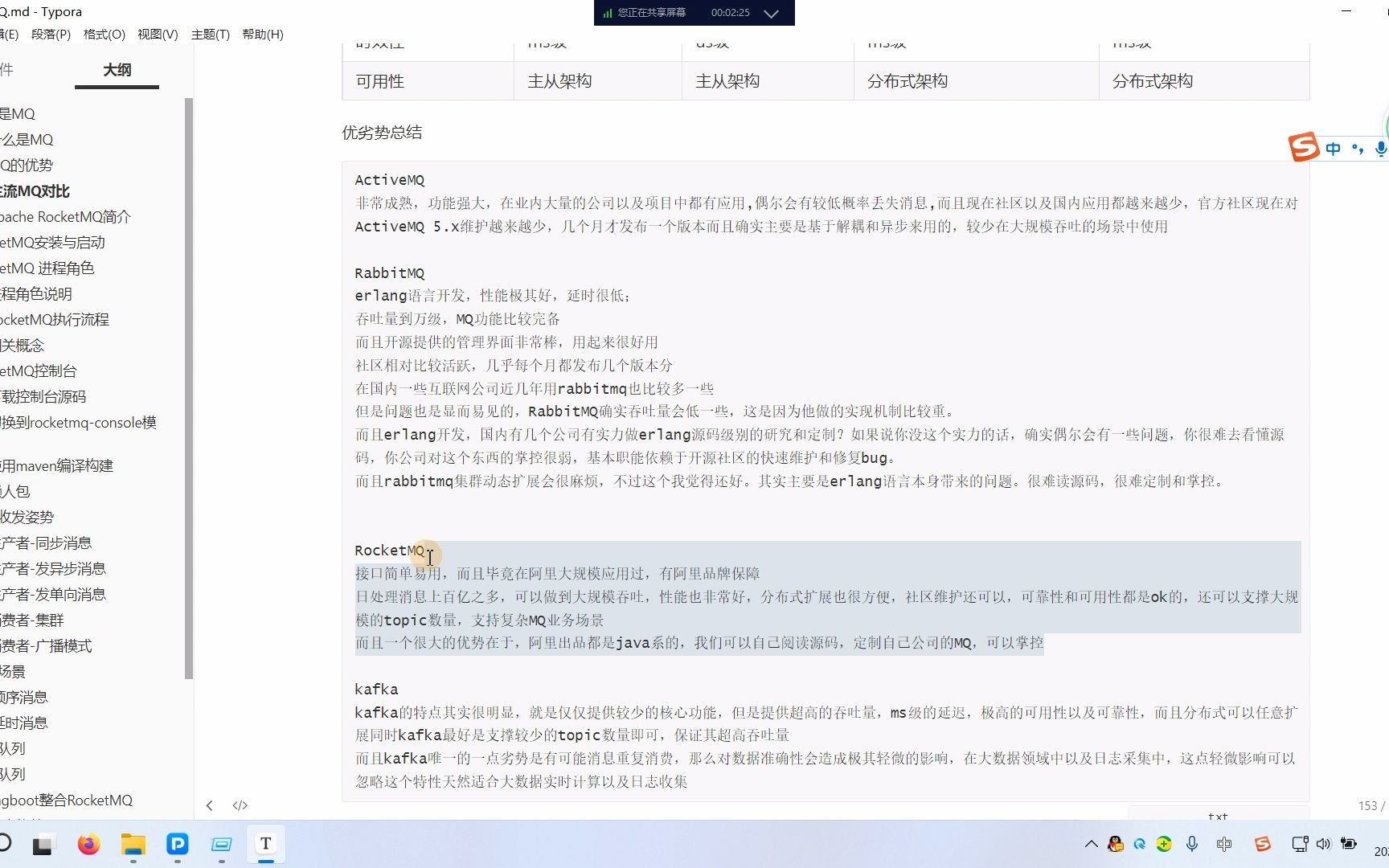Open the Task View taskbar icon
The width and height of the screenshot is (1389, 868).
point(42,845)
